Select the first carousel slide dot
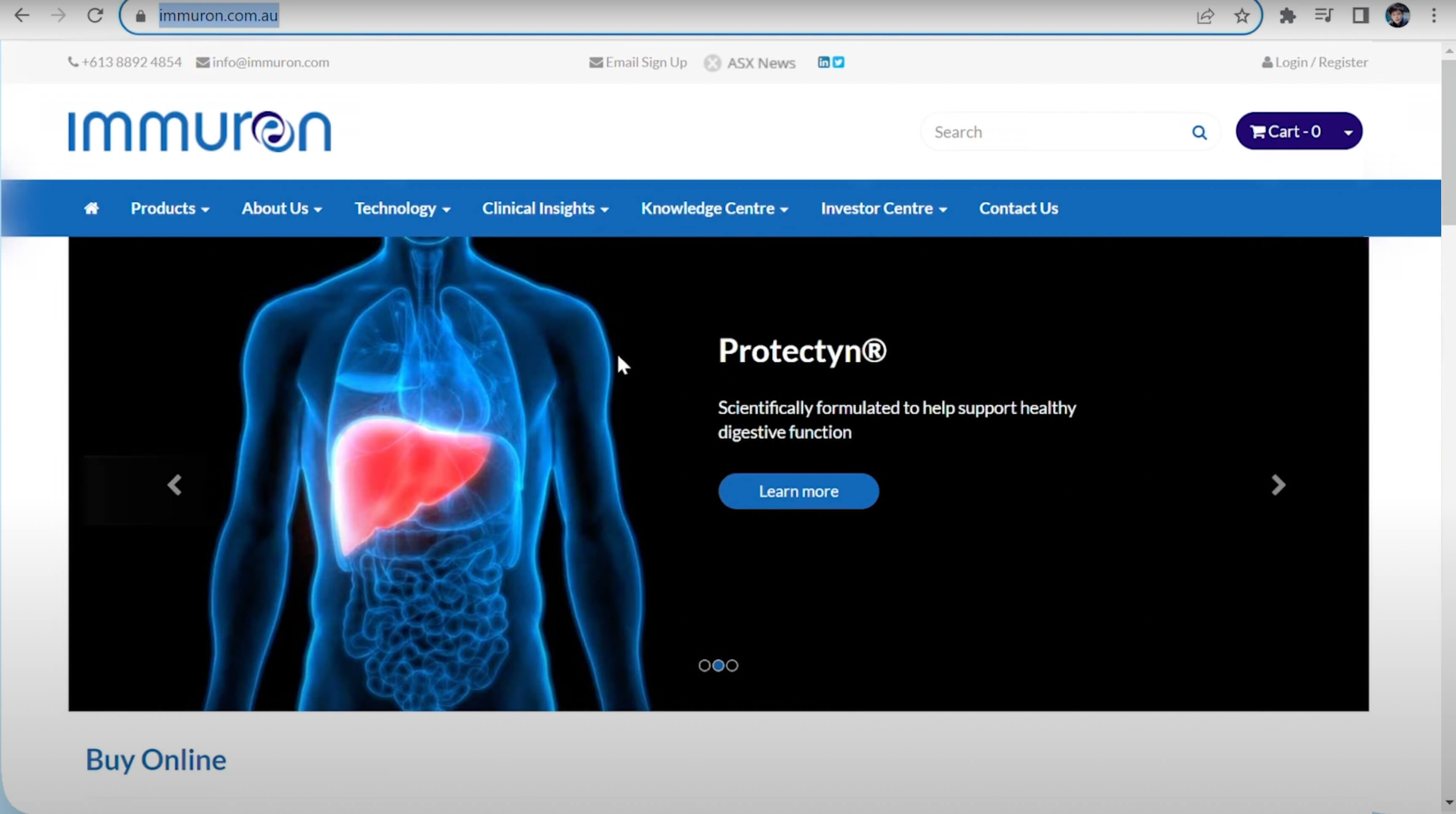Screen dimensions: 1456x814 (704, 665)
